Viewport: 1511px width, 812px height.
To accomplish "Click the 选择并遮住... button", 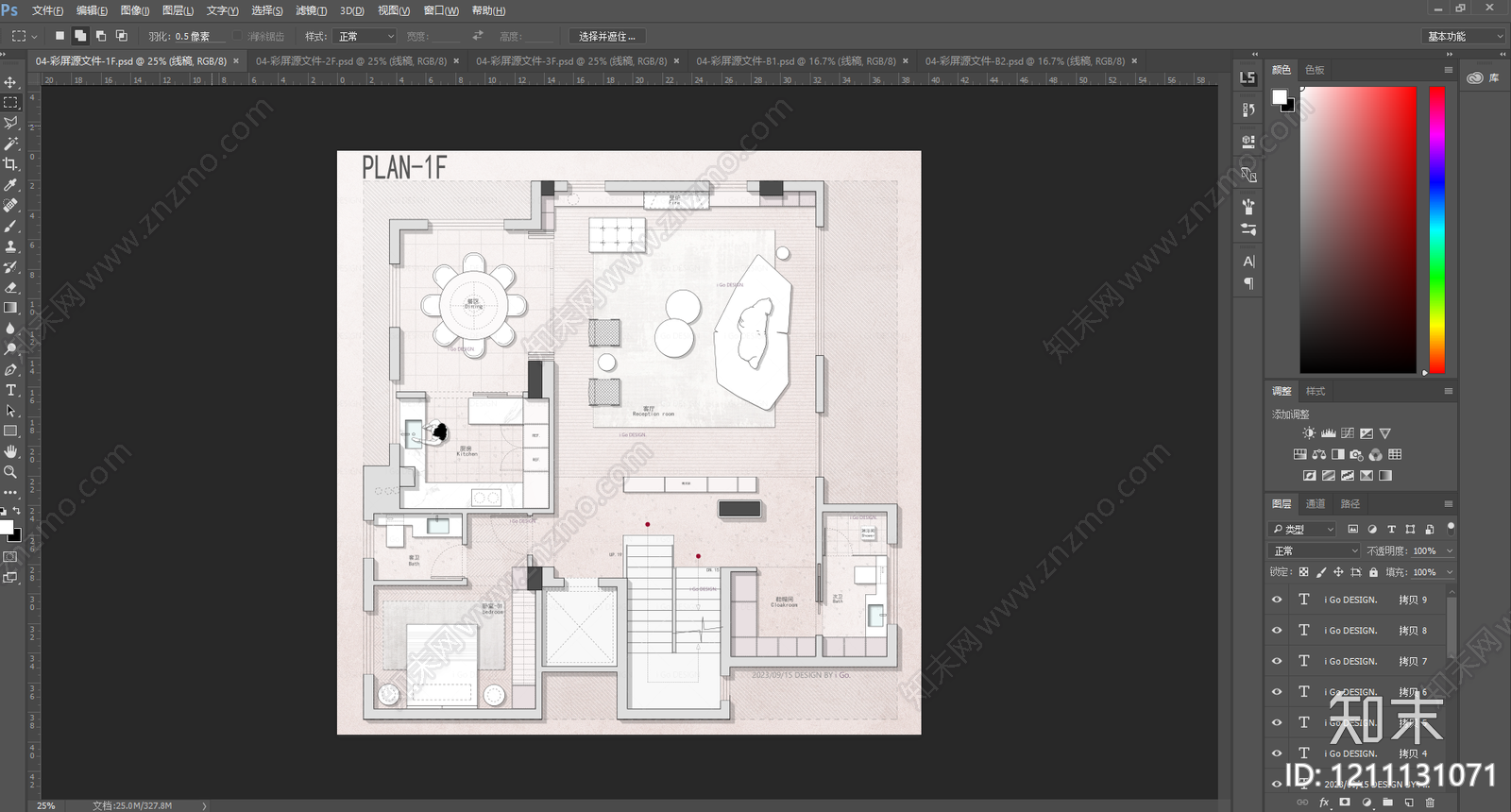I will point(607,36).
